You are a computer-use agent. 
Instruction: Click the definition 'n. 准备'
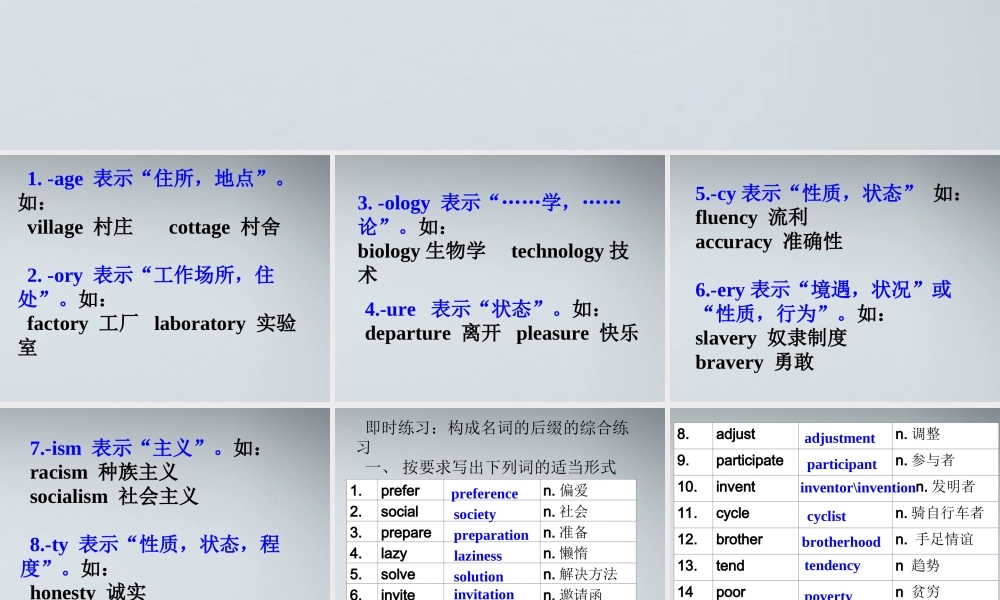[565, 532]
